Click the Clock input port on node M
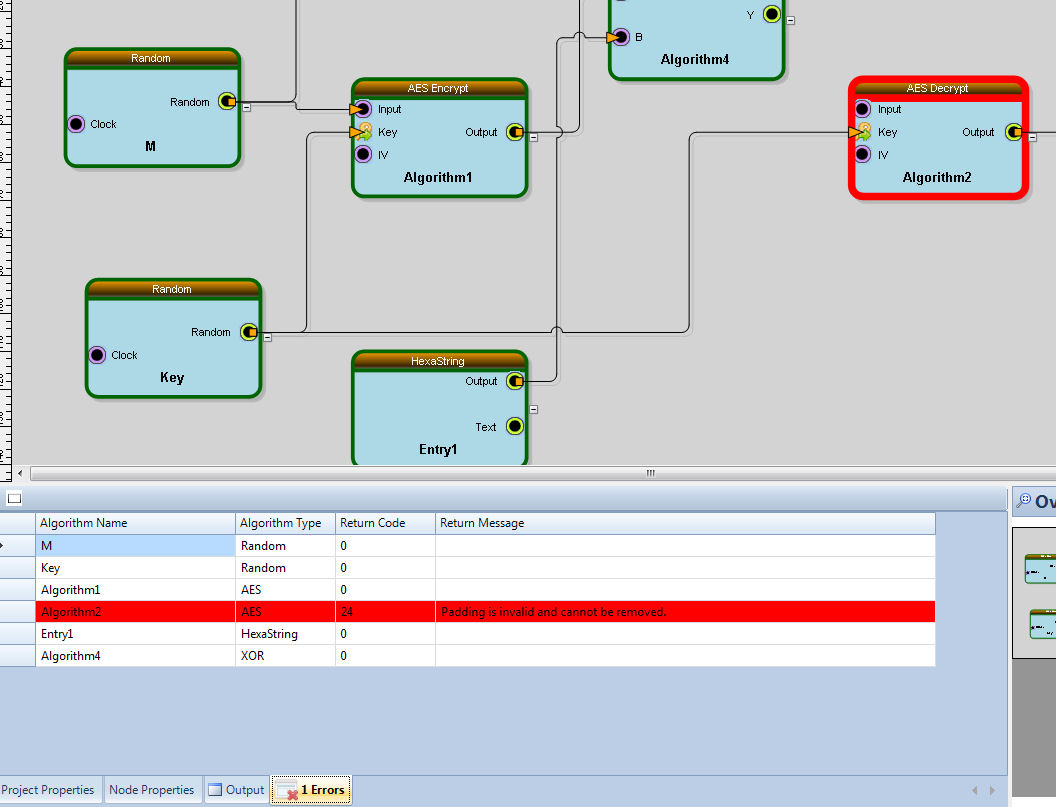1056x807 pixels. [x=76, y=124]
